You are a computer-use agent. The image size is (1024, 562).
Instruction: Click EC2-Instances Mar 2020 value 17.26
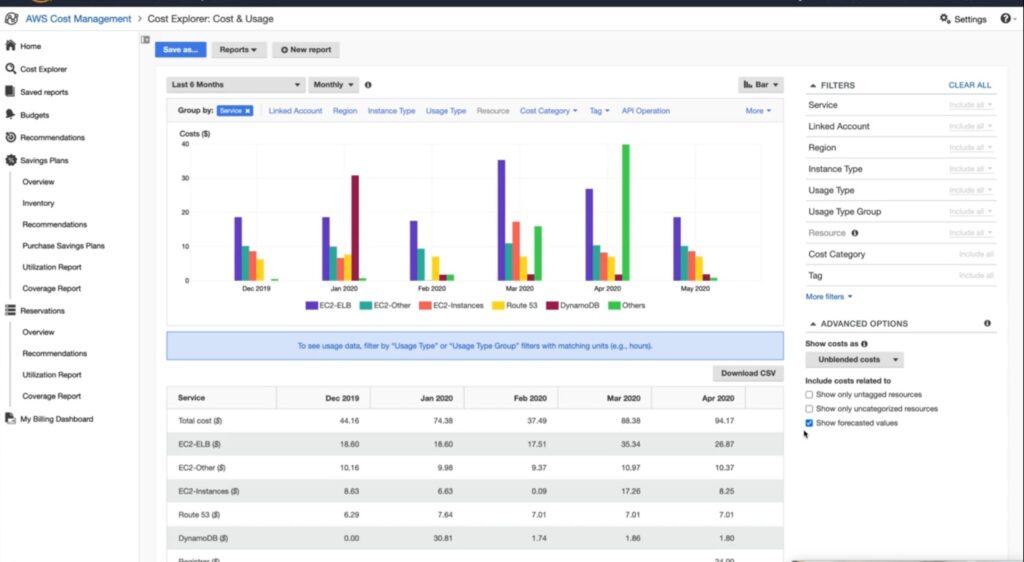pyautogui.click(x=630, y=492)
